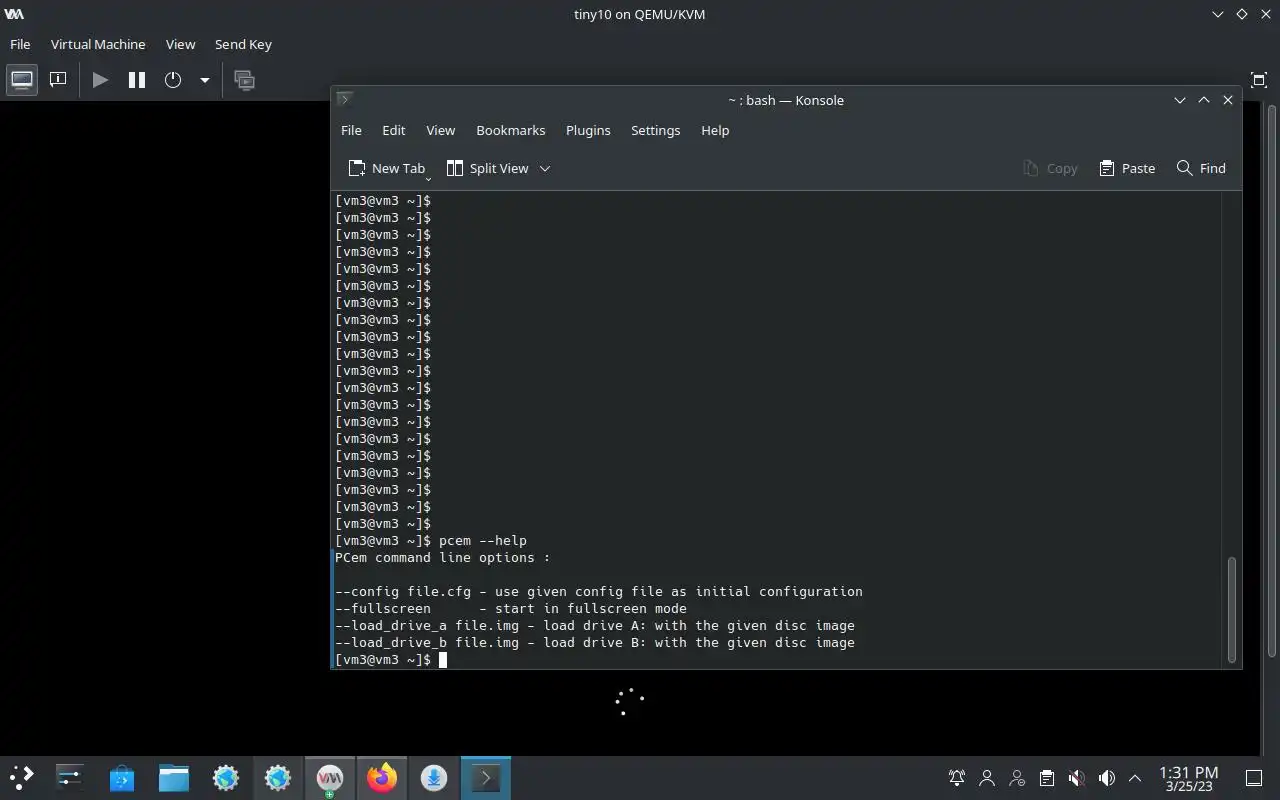Open Konsole Edit menu
Screen dimensions: 1280x800
(394, 130)
